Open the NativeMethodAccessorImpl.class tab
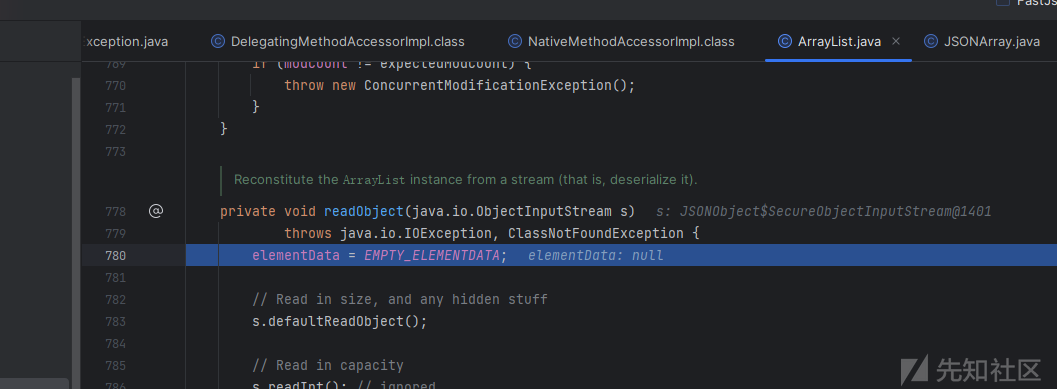The height and width of the screenshot is (389, 1057). 621,42
